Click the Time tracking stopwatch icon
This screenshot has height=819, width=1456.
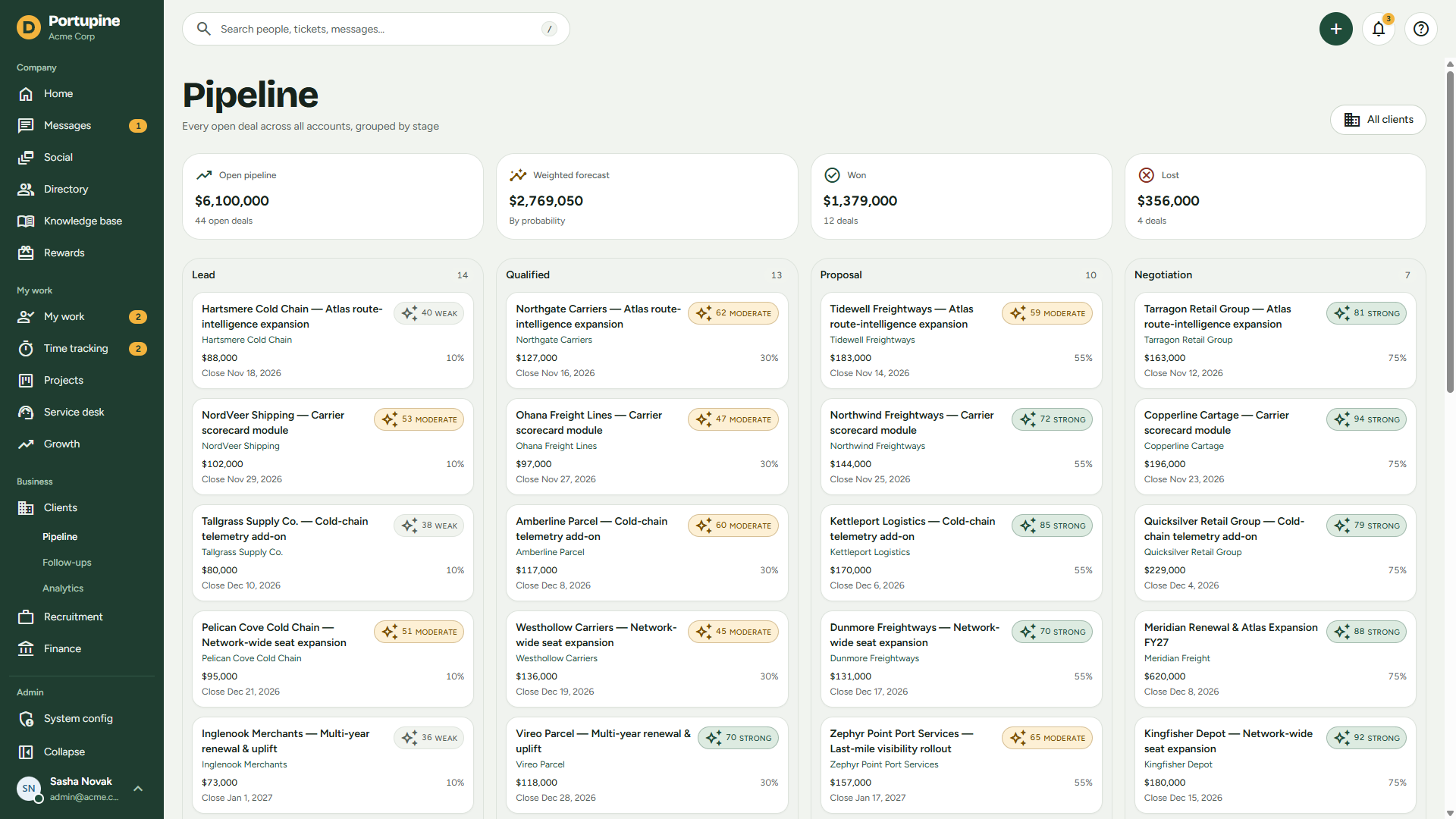[x=26, y=349]
